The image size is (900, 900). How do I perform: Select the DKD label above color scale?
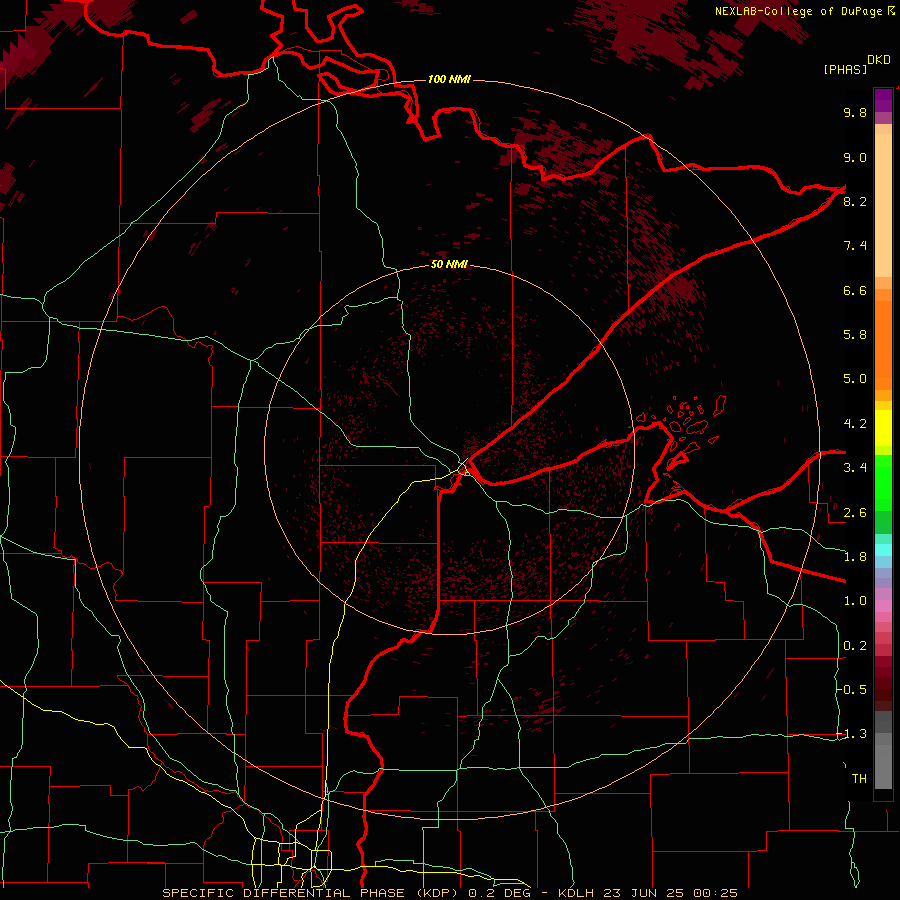click(879, 60)
